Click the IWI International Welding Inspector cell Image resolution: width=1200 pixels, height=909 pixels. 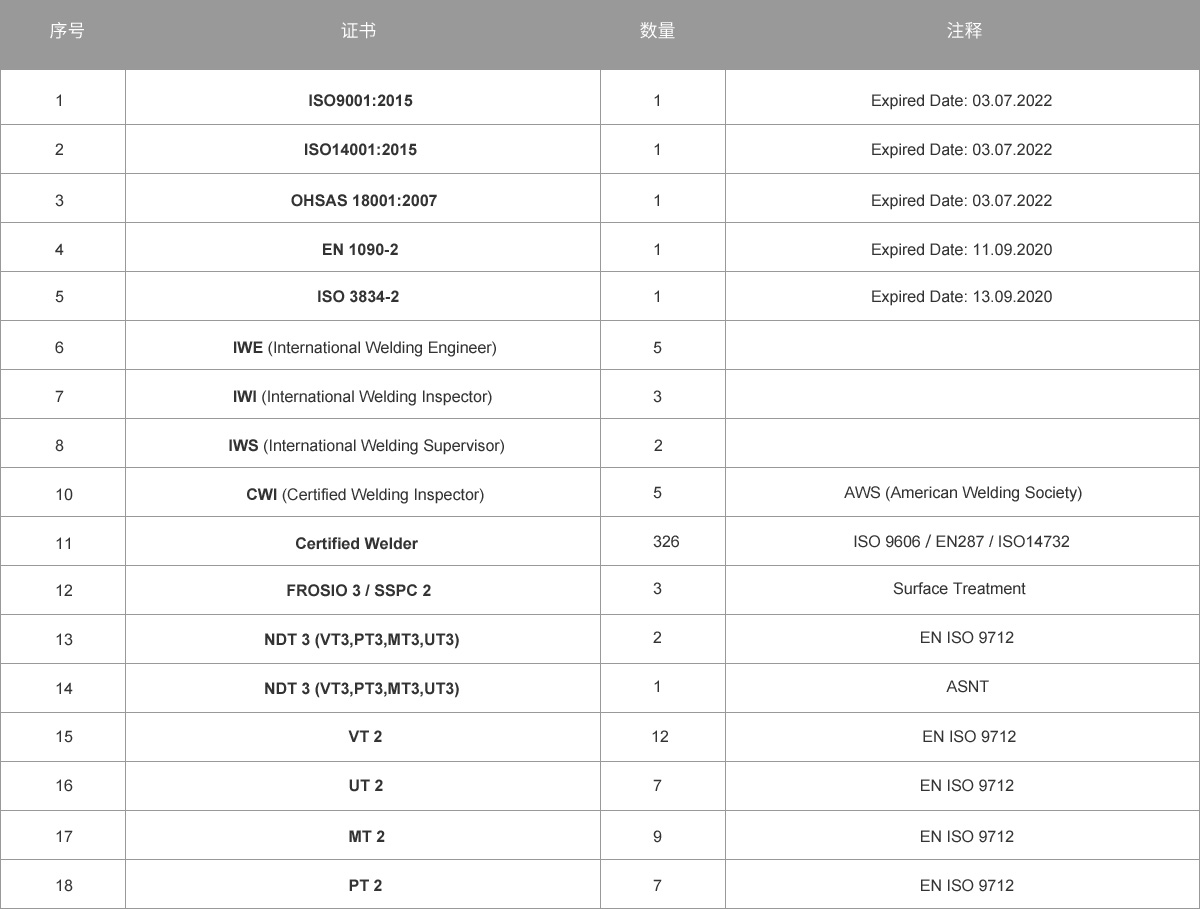click(x=362, y=396)
